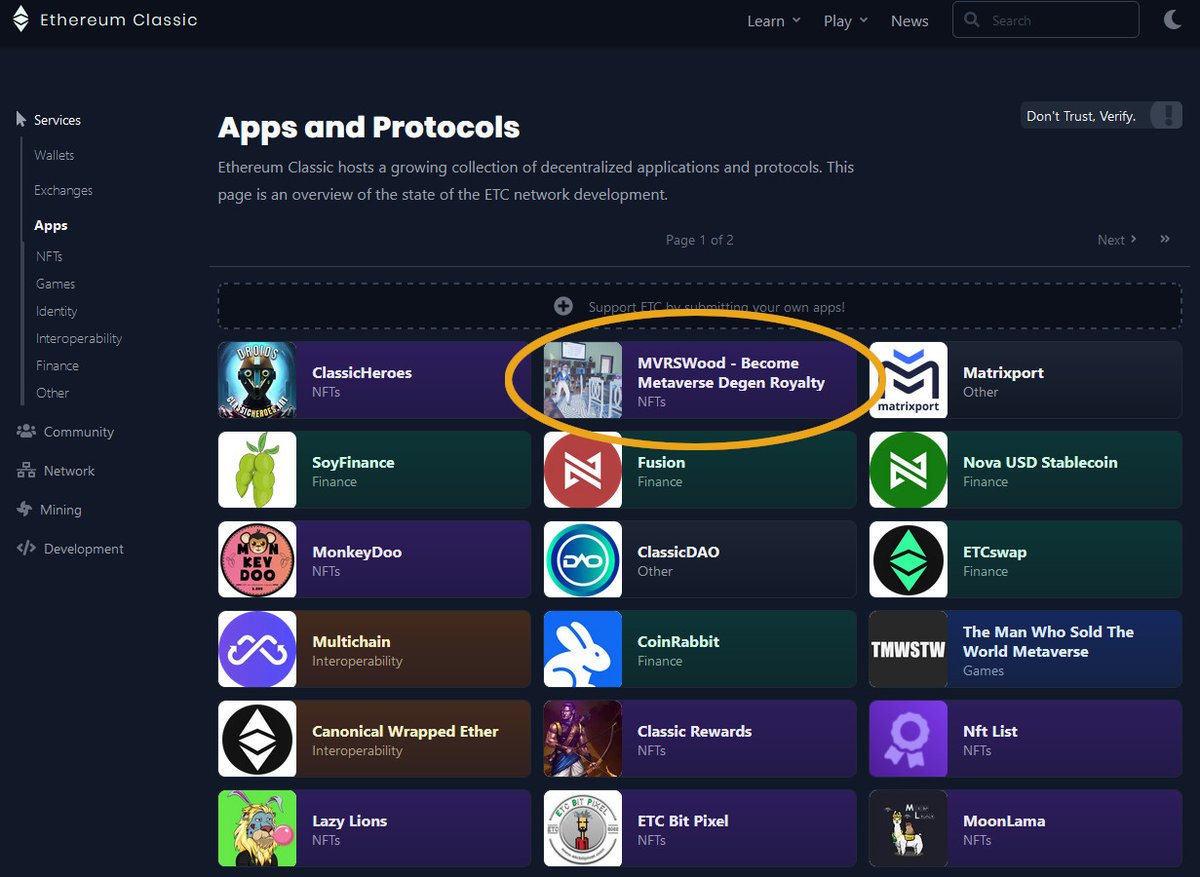Open Matrixport app logo
The width and height of the screenshot is (1200, 877).
click(x=908, y=380)
